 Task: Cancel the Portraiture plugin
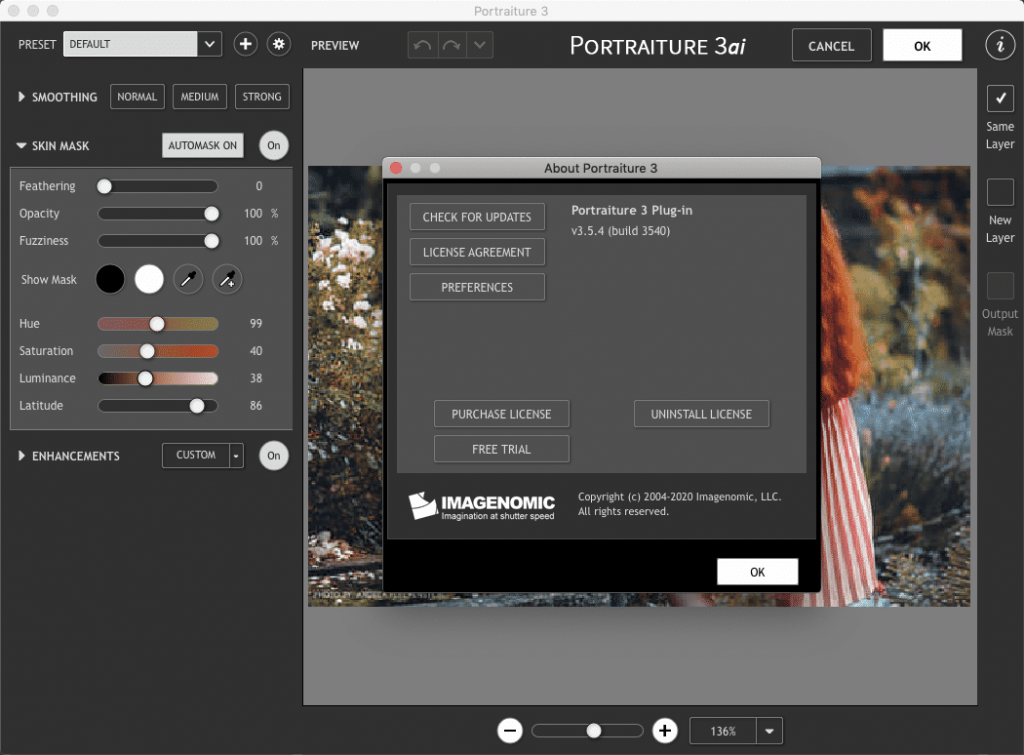831,46
